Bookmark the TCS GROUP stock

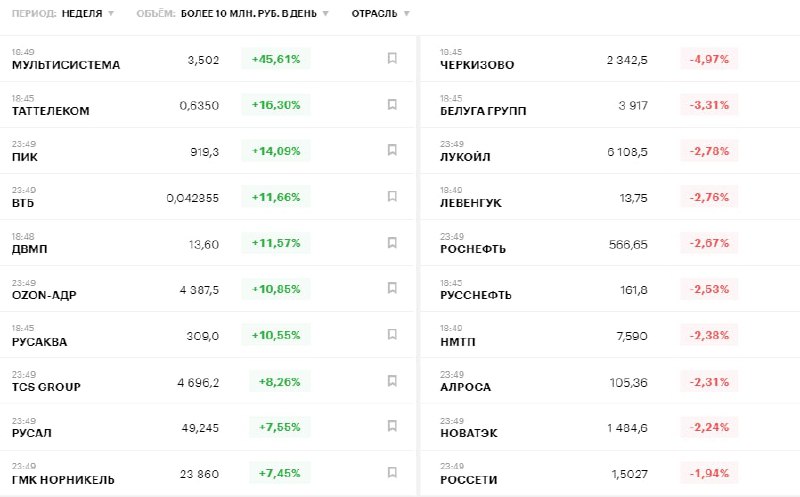[x=392, y=380]
